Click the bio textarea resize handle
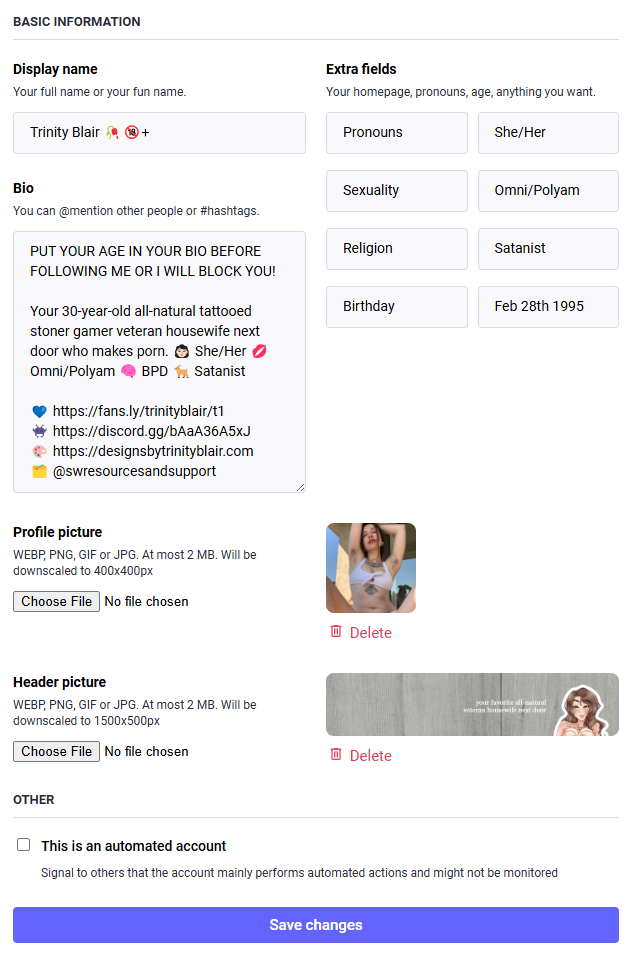Screen dimensions: 633x959 point(300,487)
